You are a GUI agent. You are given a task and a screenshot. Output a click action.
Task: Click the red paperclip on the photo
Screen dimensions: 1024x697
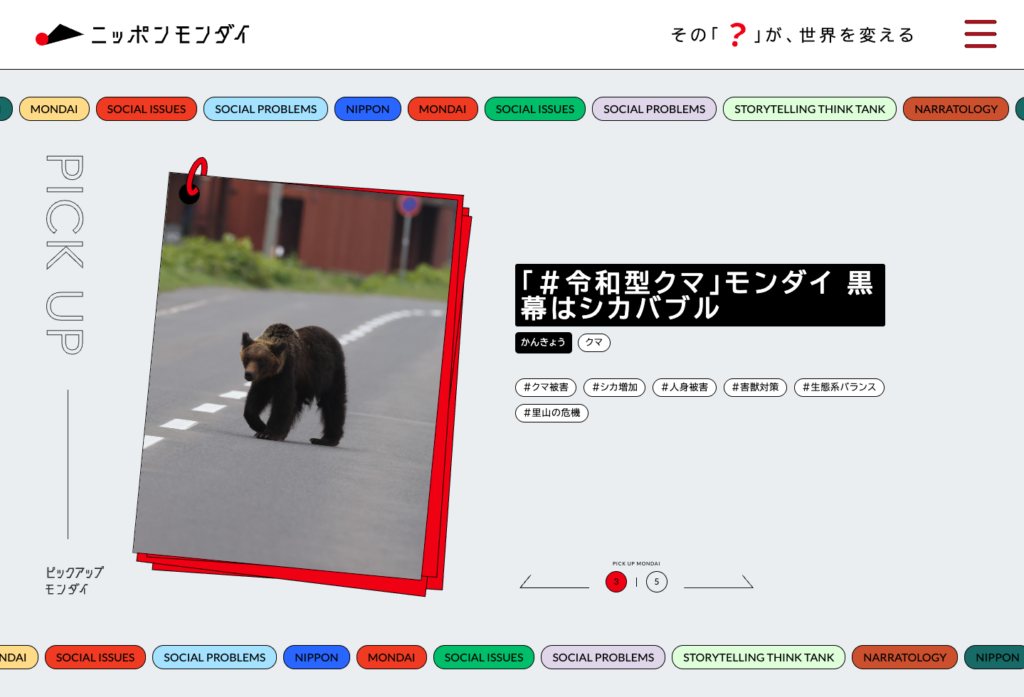click(x=195, y=180)
